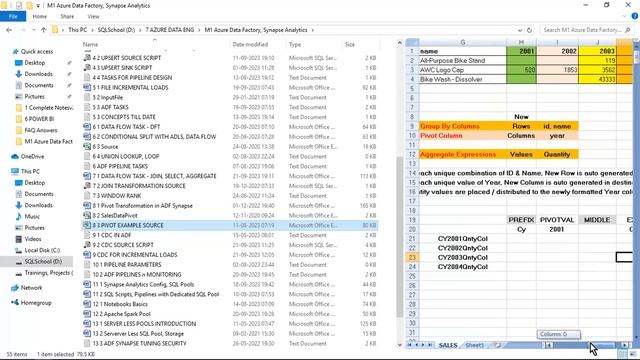Select Excel row 23 header
Screen dimensions: 640x360
pyautogui.click(x=412, y=257)
